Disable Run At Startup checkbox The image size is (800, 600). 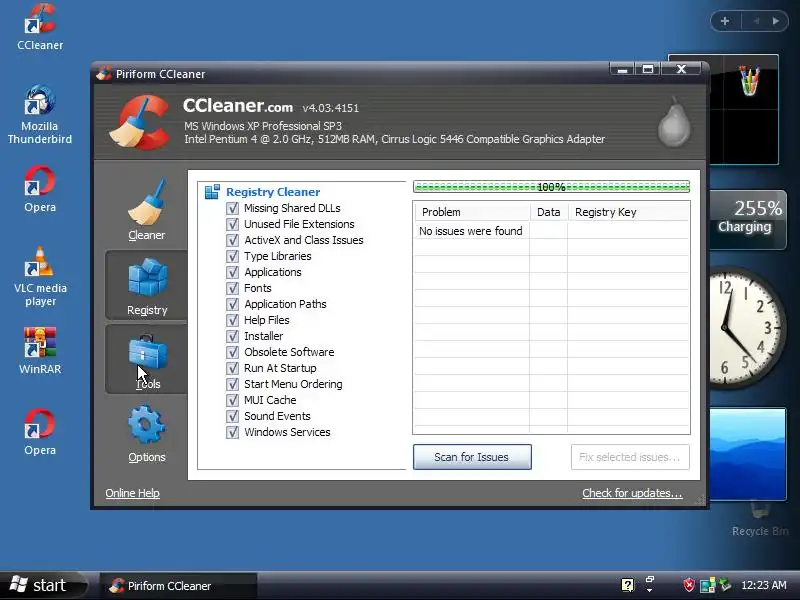click(x=232, y=368)
